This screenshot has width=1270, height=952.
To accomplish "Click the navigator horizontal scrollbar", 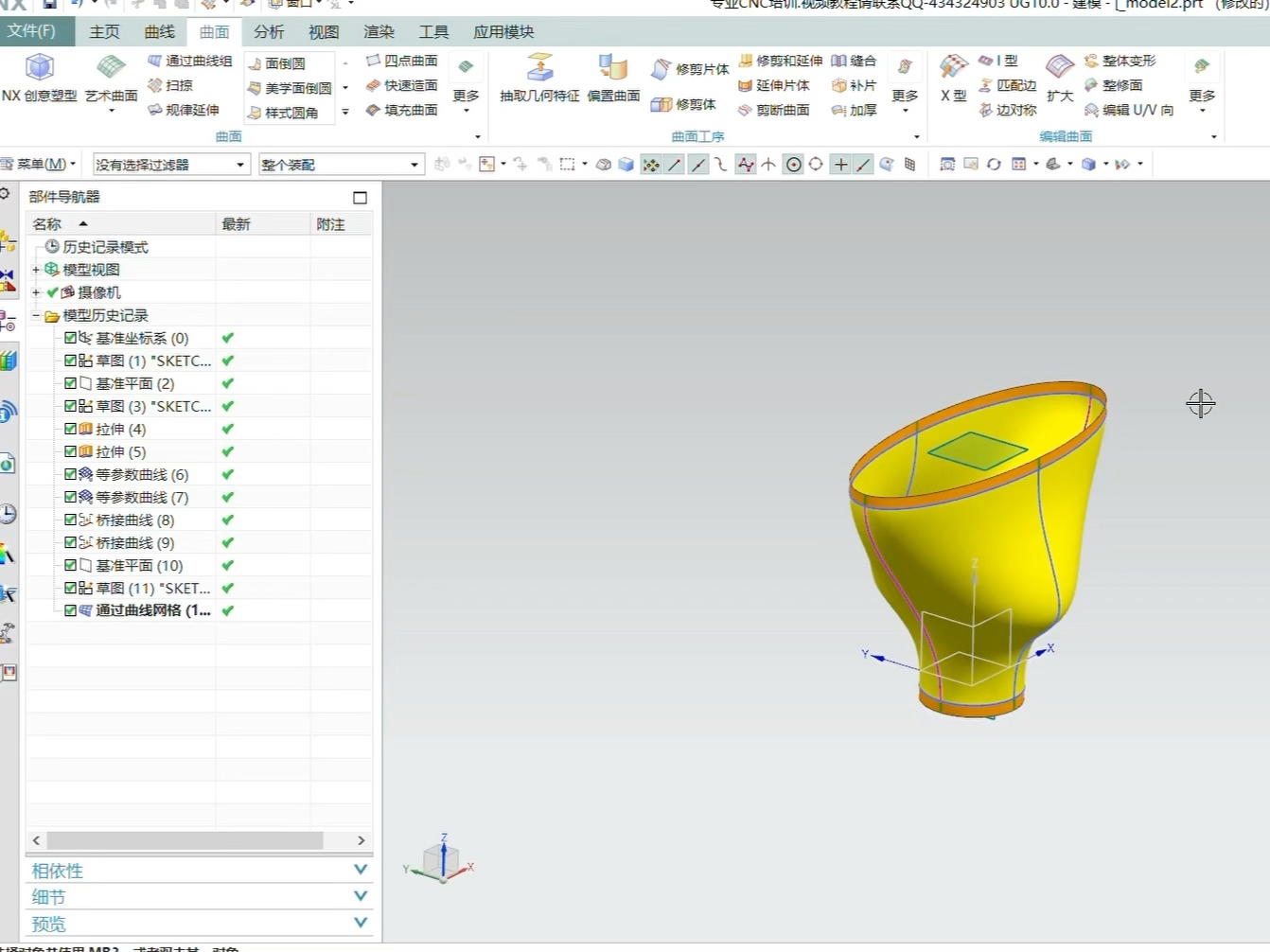I will [x=185, y=840].
